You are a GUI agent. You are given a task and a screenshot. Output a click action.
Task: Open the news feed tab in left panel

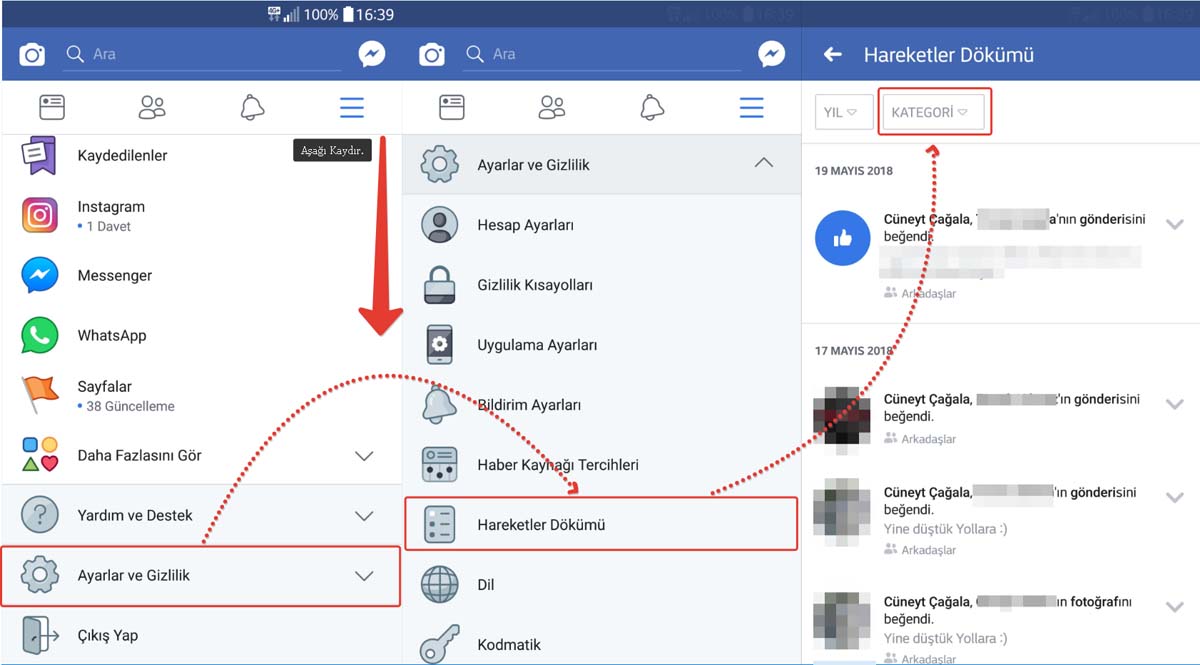click(52, 107)
